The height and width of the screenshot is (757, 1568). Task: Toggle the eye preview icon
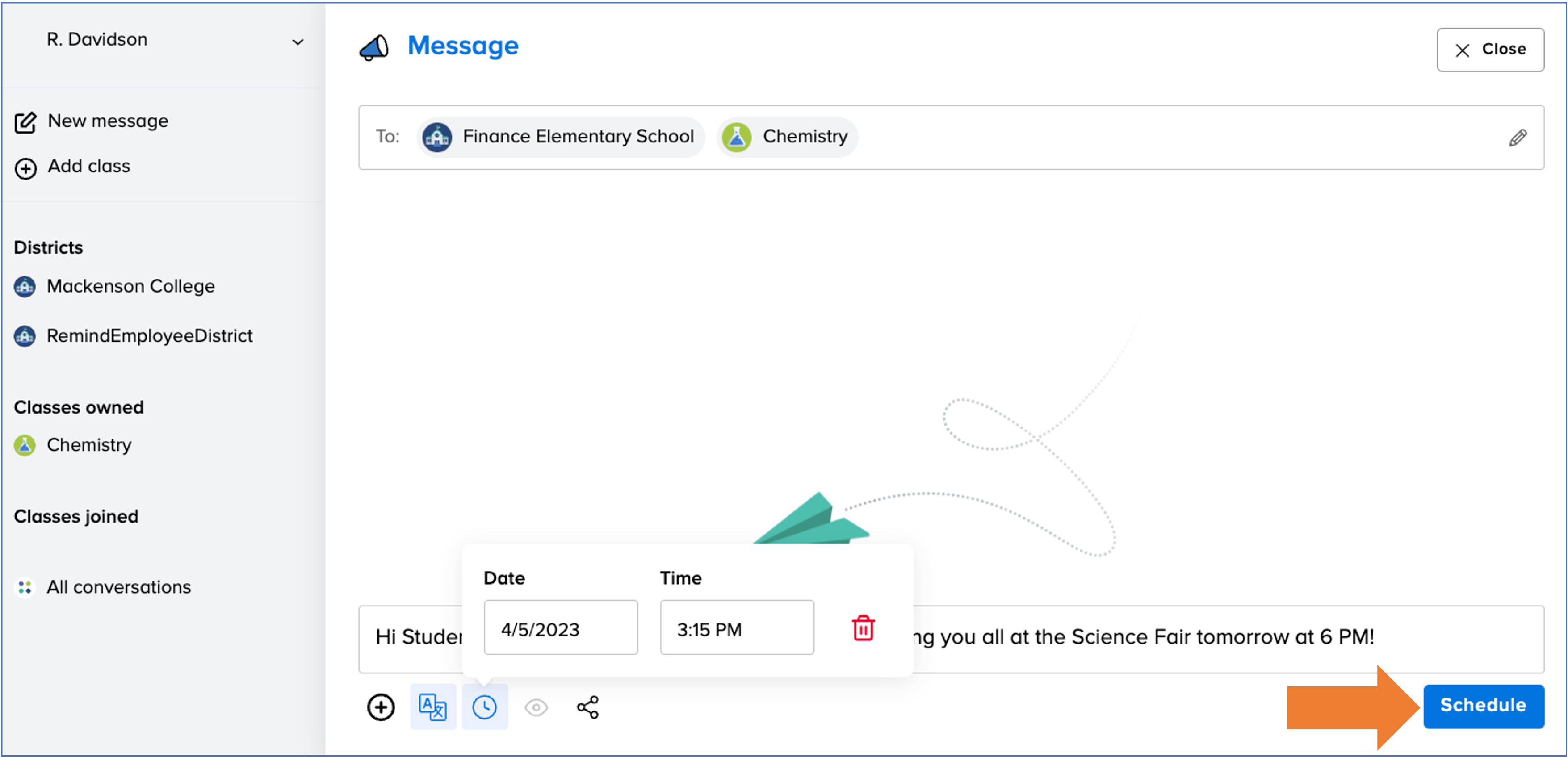tap(536, 707)
